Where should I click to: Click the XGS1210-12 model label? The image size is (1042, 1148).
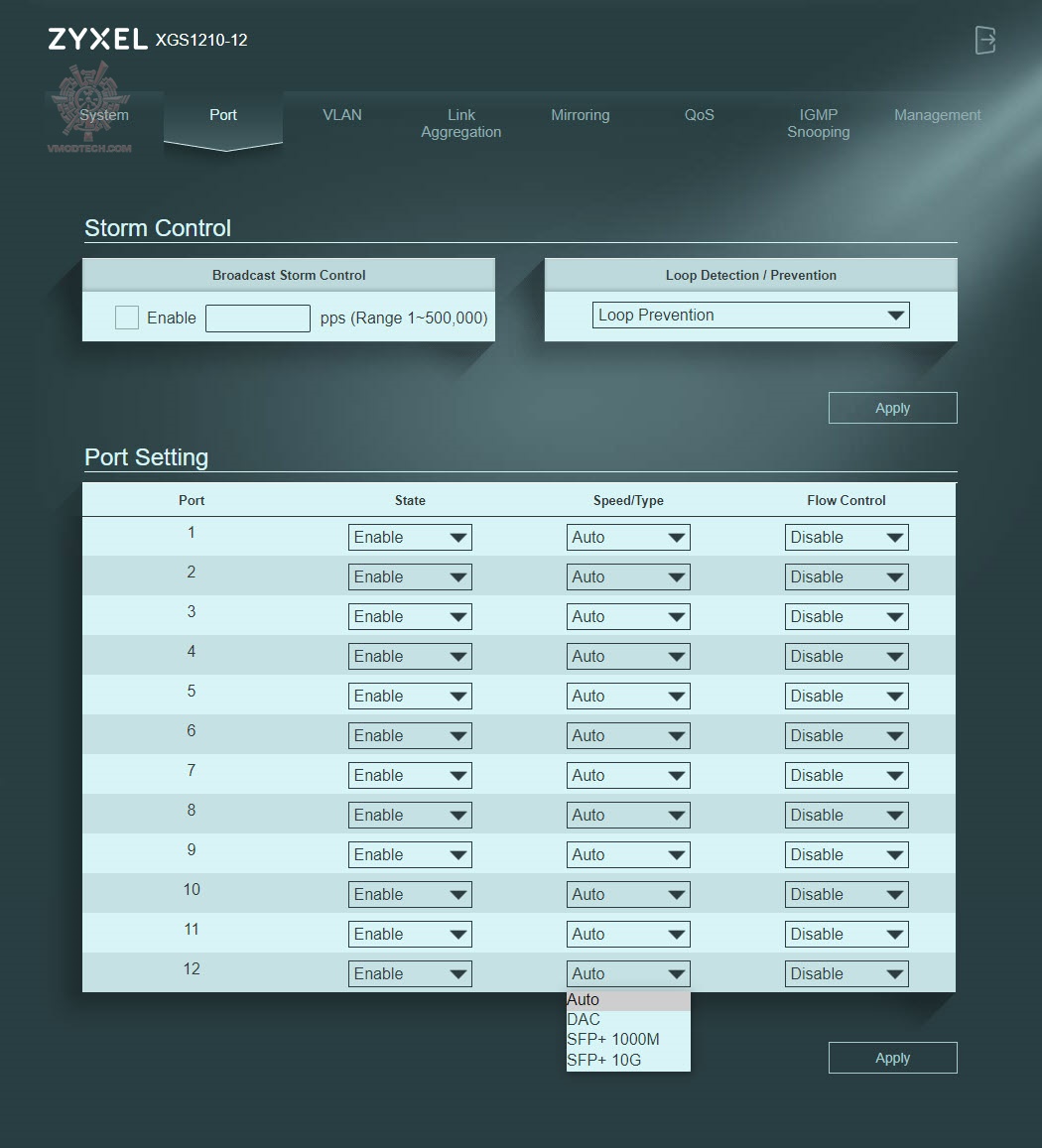pos(201,41)
